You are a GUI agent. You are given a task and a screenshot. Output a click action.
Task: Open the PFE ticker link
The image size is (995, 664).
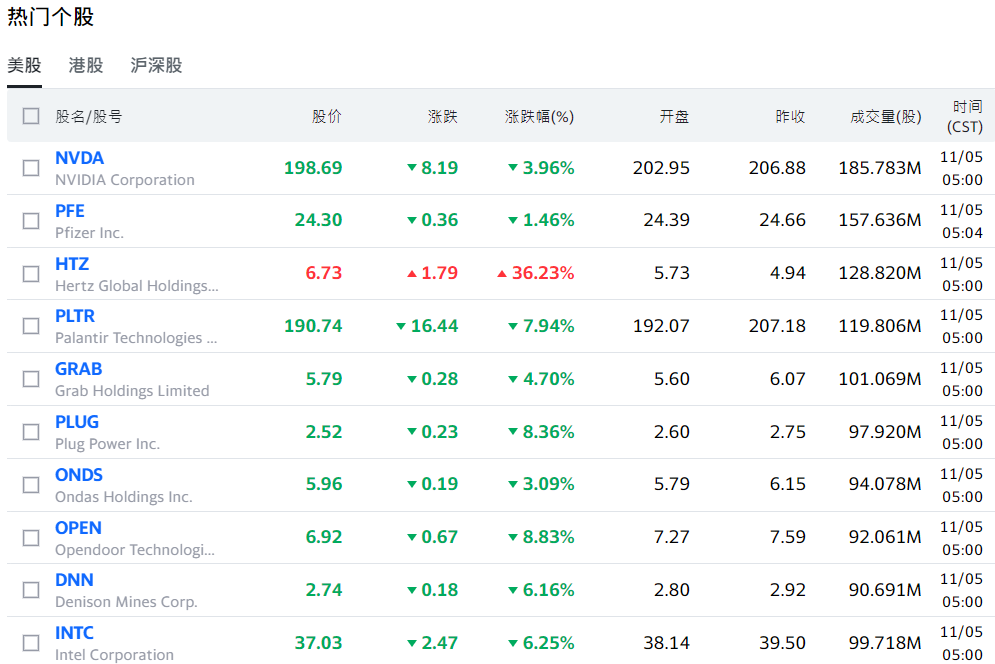click(x=70, y=211)
